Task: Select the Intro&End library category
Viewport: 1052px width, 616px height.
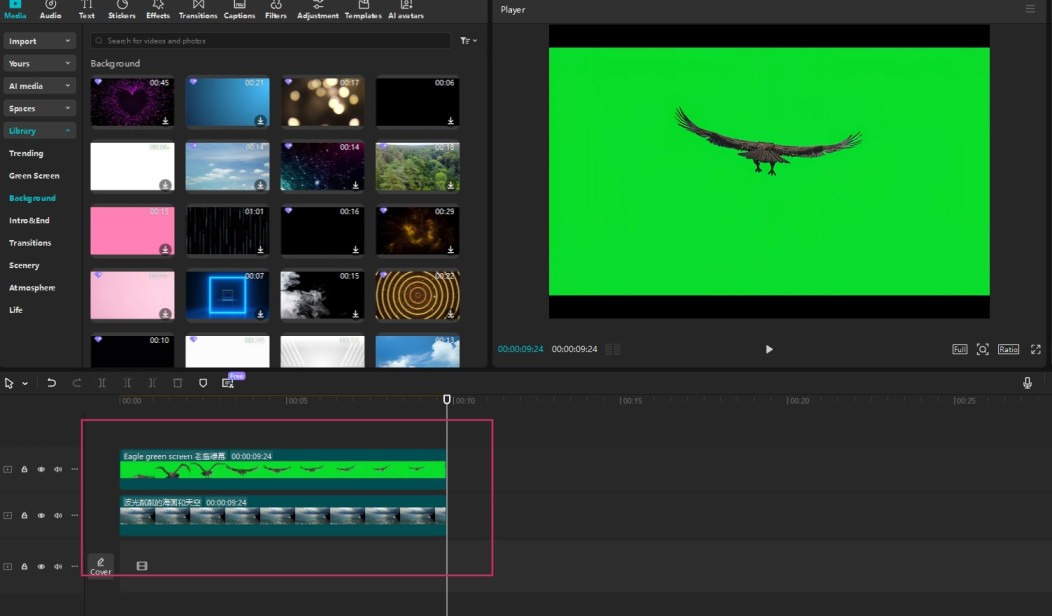Action: pos(29,220)
